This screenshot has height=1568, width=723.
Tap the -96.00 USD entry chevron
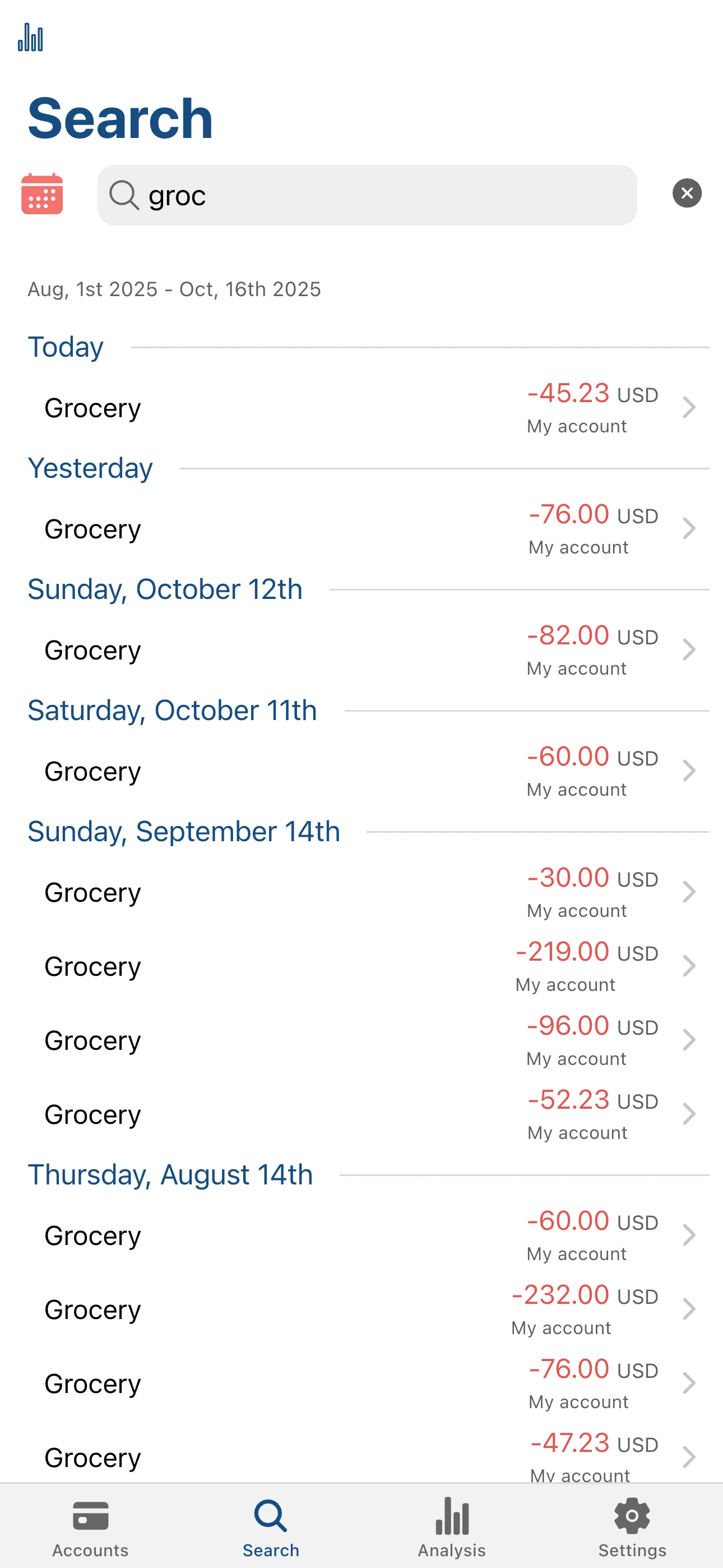coord(688,1040)
